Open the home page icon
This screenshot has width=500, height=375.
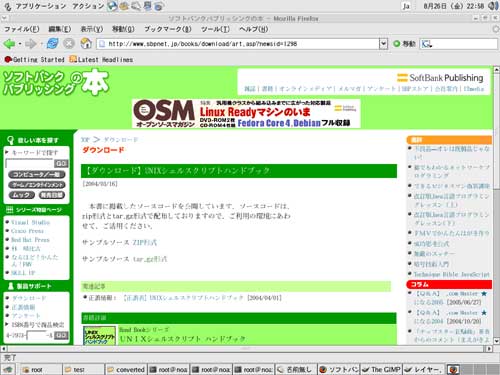86,43
